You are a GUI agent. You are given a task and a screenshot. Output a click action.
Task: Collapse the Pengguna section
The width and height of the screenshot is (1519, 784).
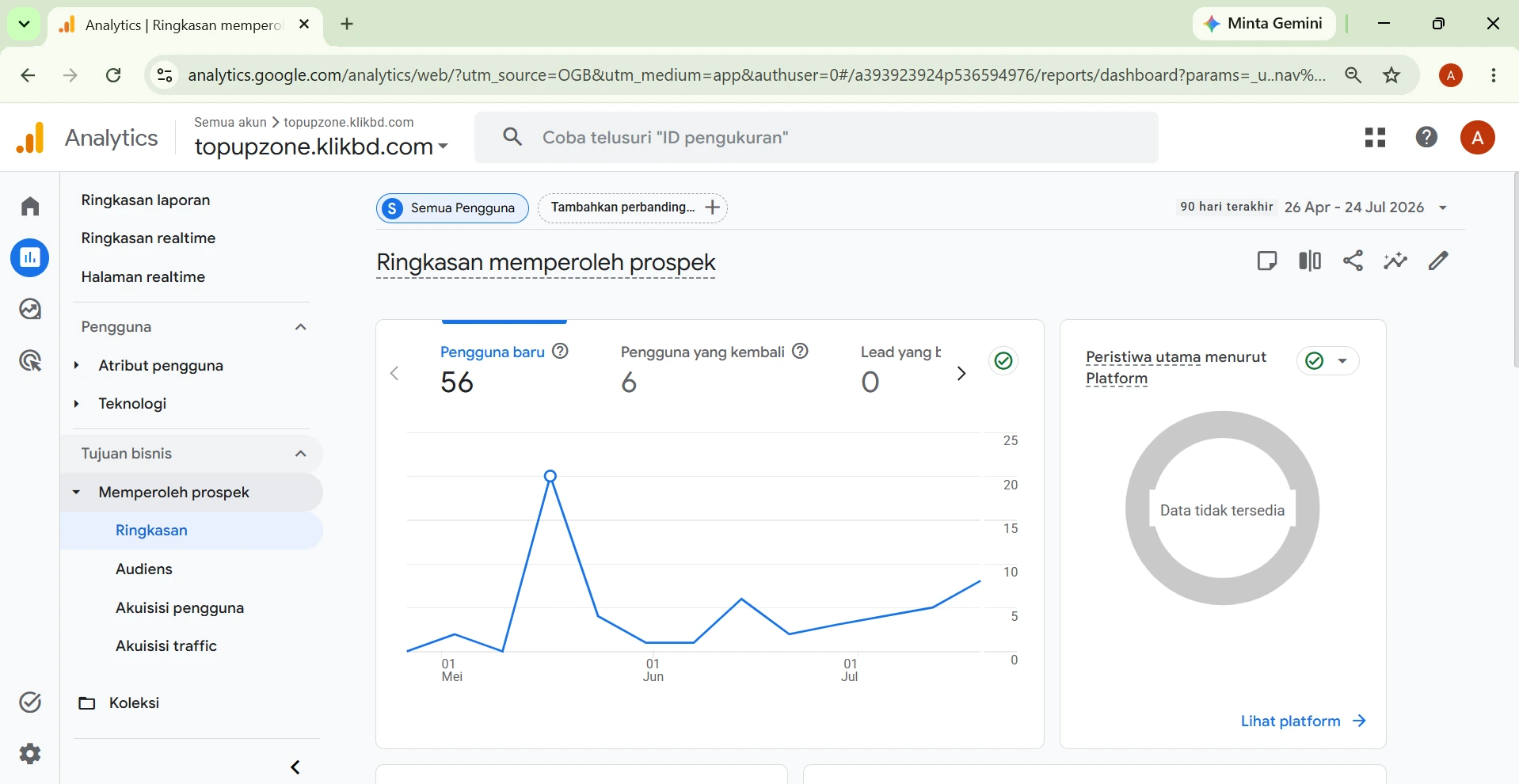301,327
